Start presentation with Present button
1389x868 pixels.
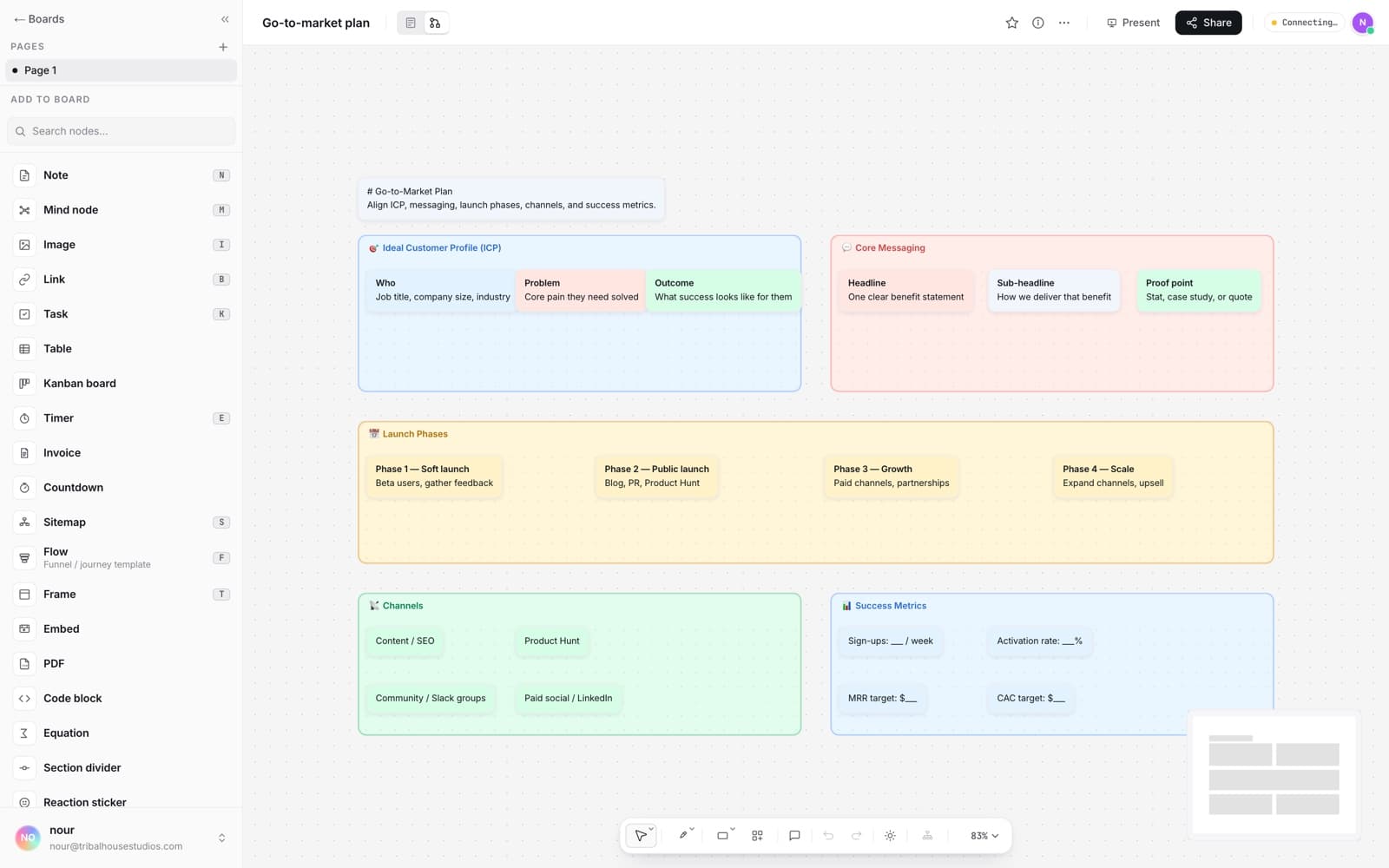pyautogui.click(x=1133, y=23)
